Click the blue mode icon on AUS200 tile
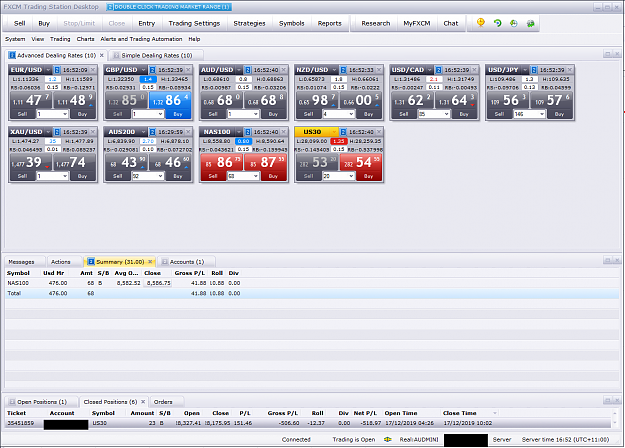The height and width of the screenshot is (448, 625). [x=152, y=132]
